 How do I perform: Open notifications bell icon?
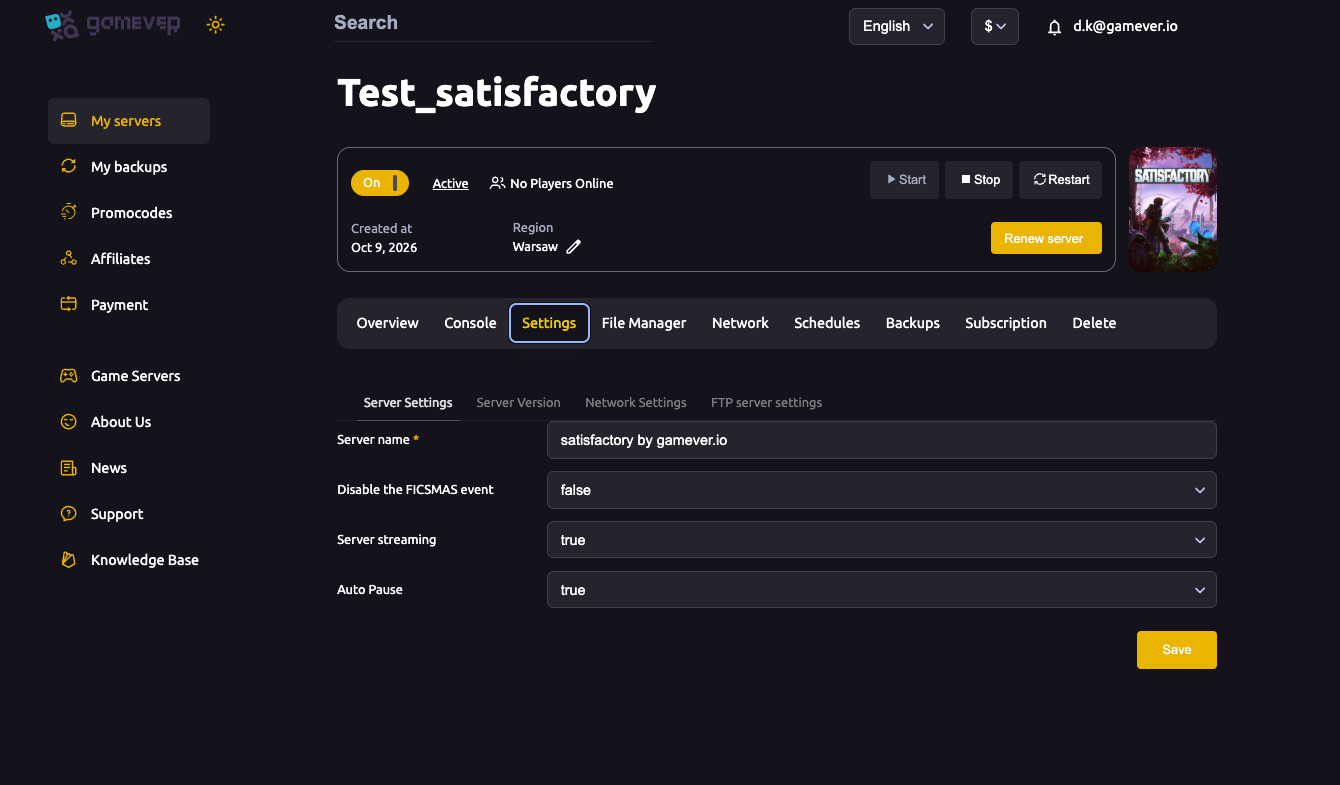[1054, 28]
